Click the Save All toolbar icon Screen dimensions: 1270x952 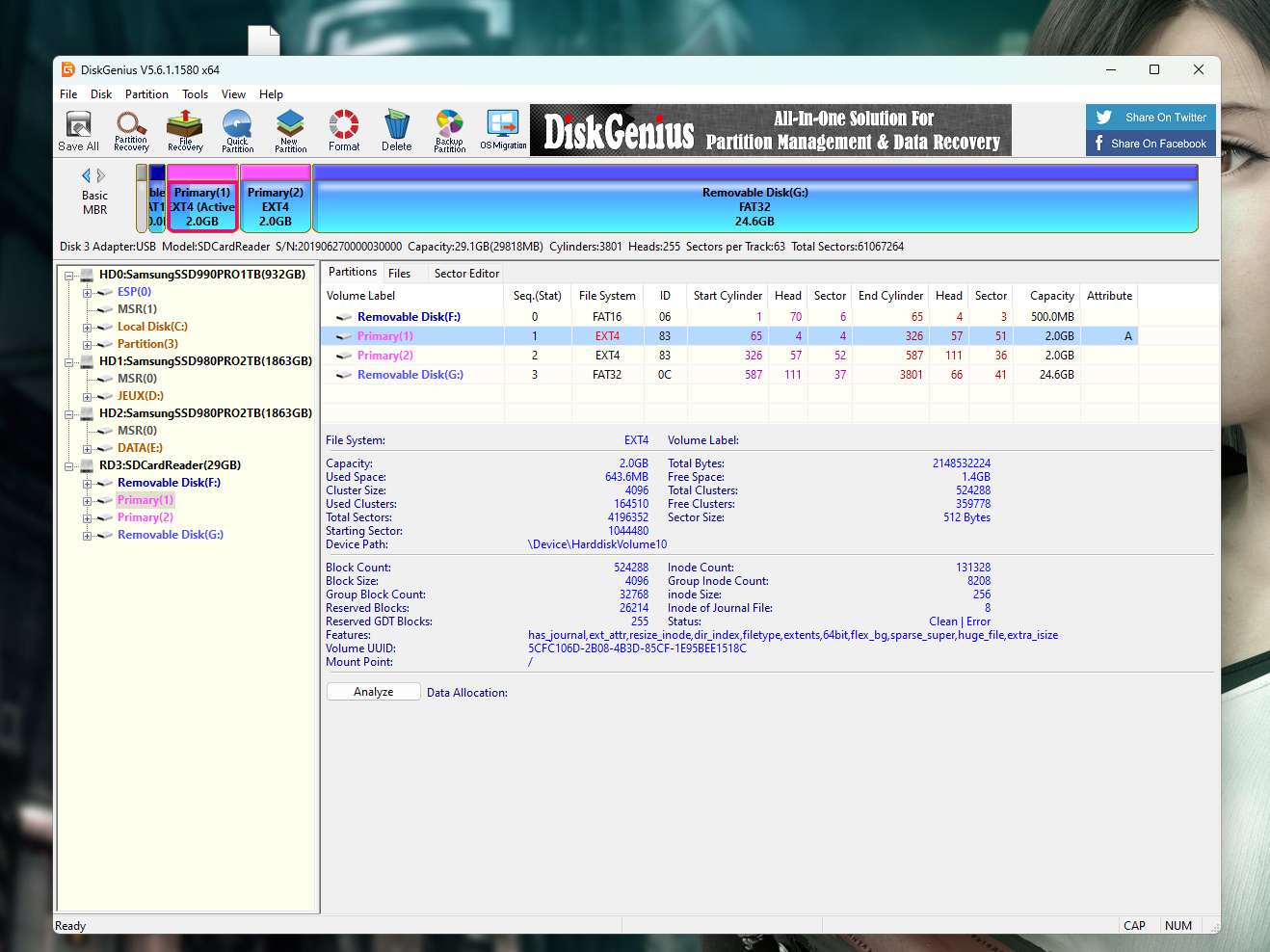click(x=77, y=129)
